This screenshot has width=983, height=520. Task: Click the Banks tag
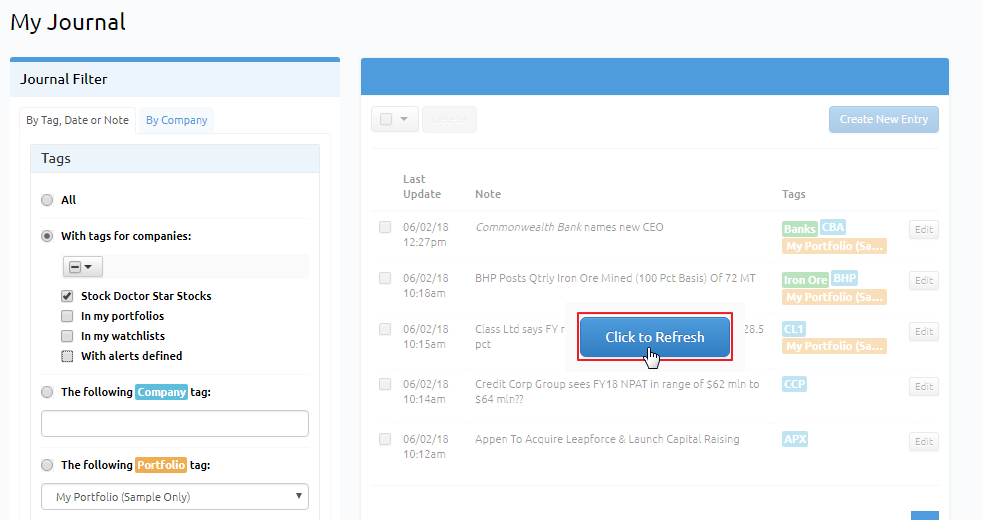point(799,229)
